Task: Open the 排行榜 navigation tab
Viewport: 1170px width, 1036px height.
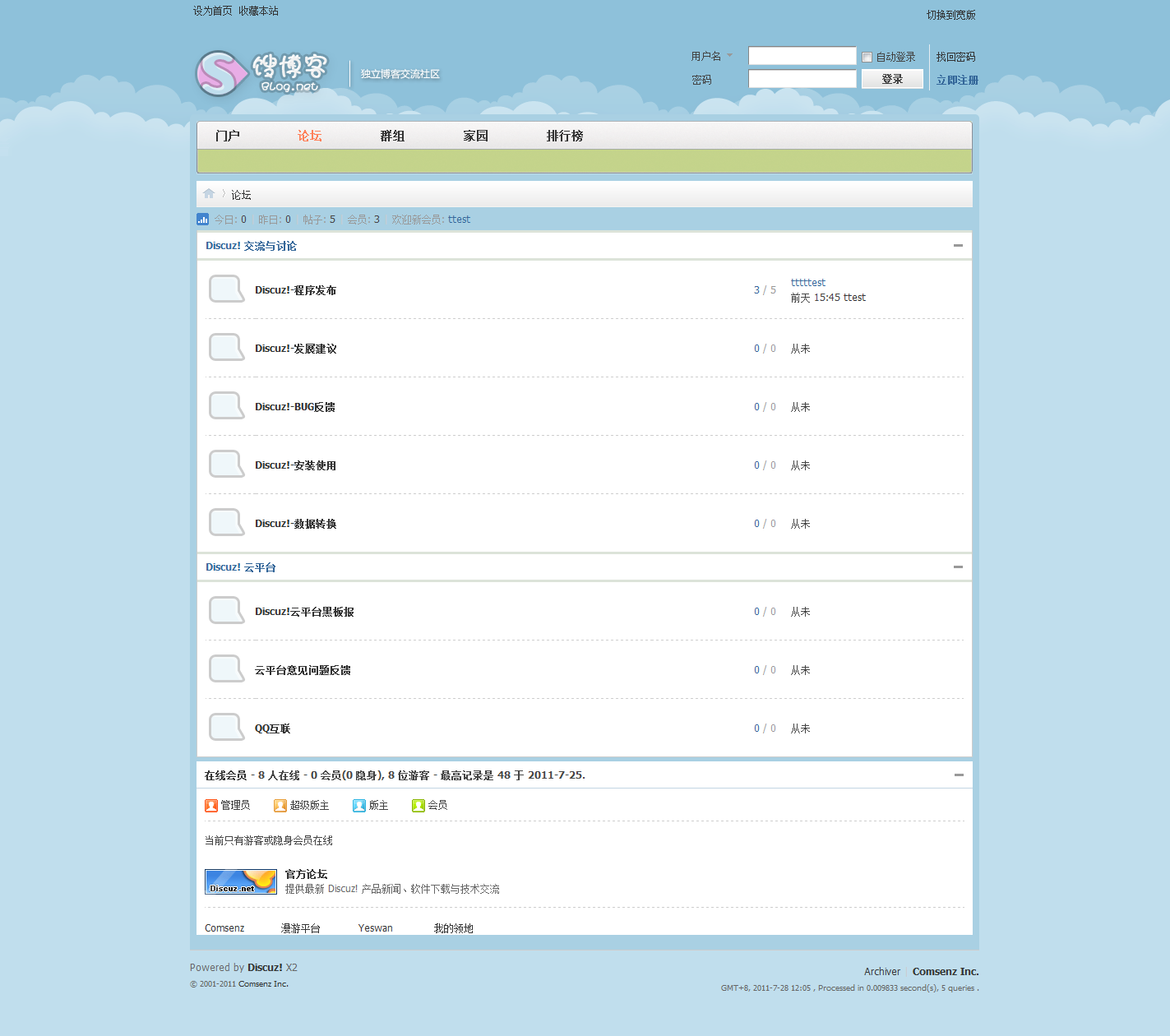Action: point(565,136)
